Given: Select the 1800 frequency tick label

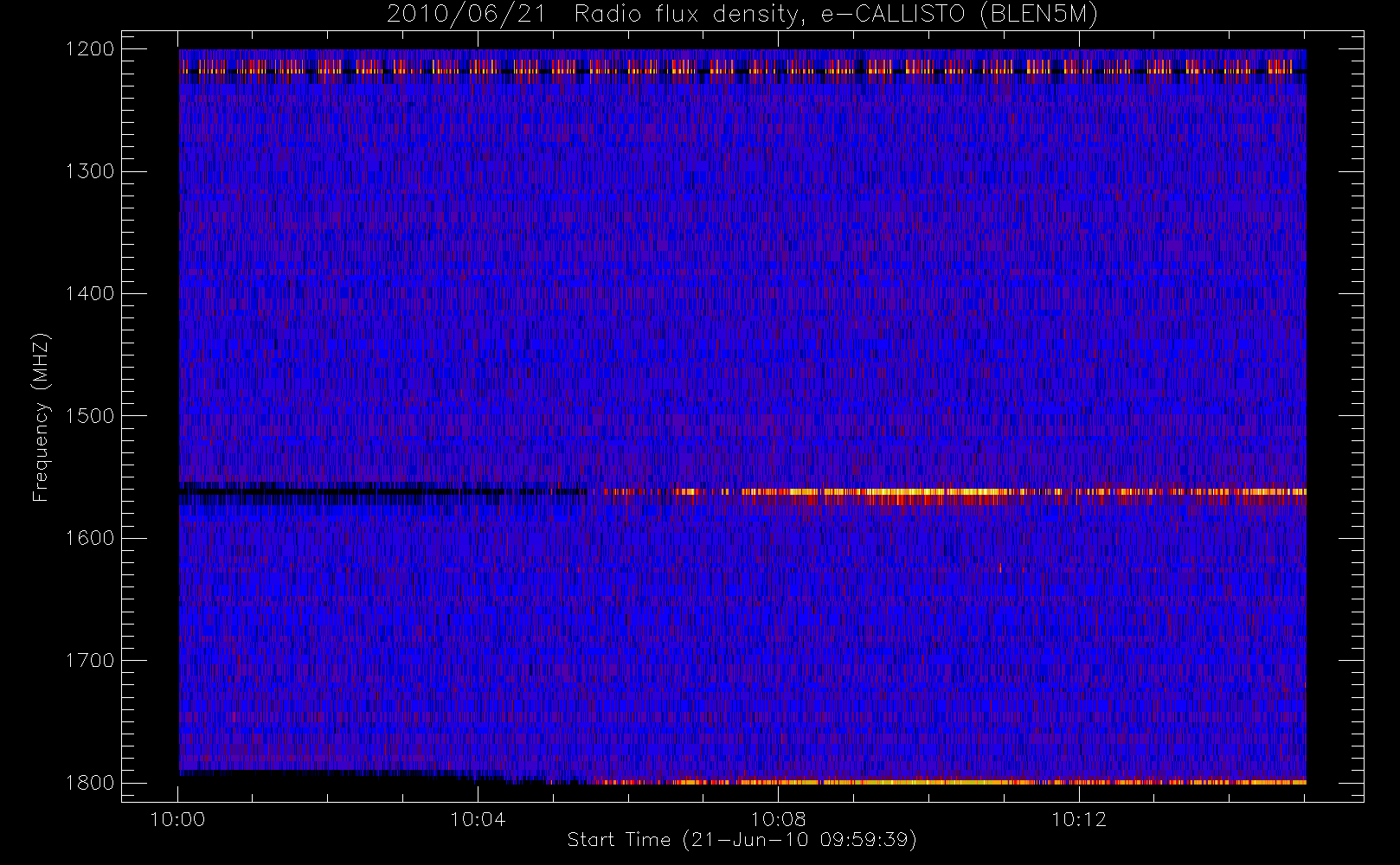Looking at the screenshot, I should pos(90,783).
